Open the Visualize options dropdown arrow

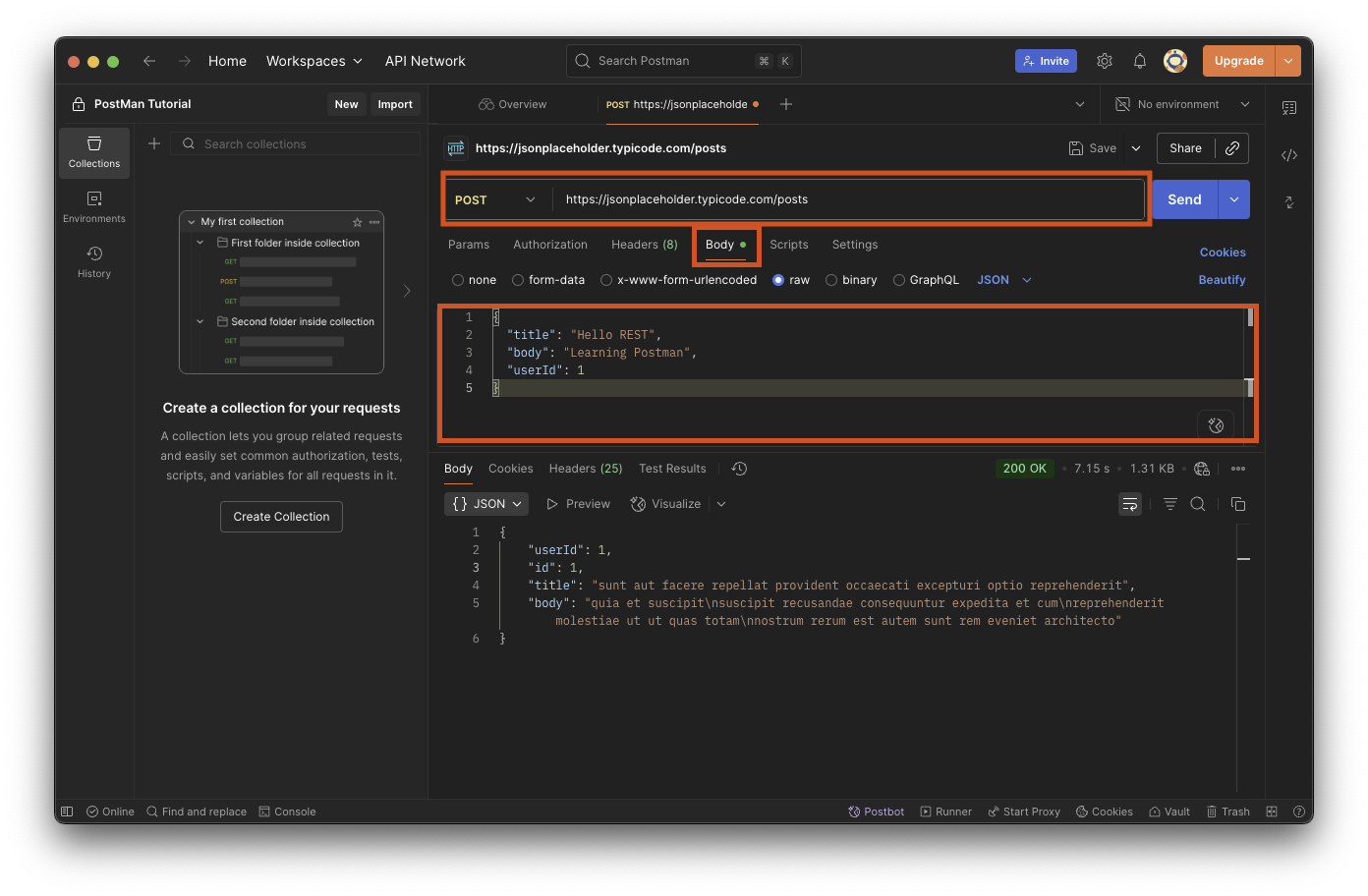721,504
